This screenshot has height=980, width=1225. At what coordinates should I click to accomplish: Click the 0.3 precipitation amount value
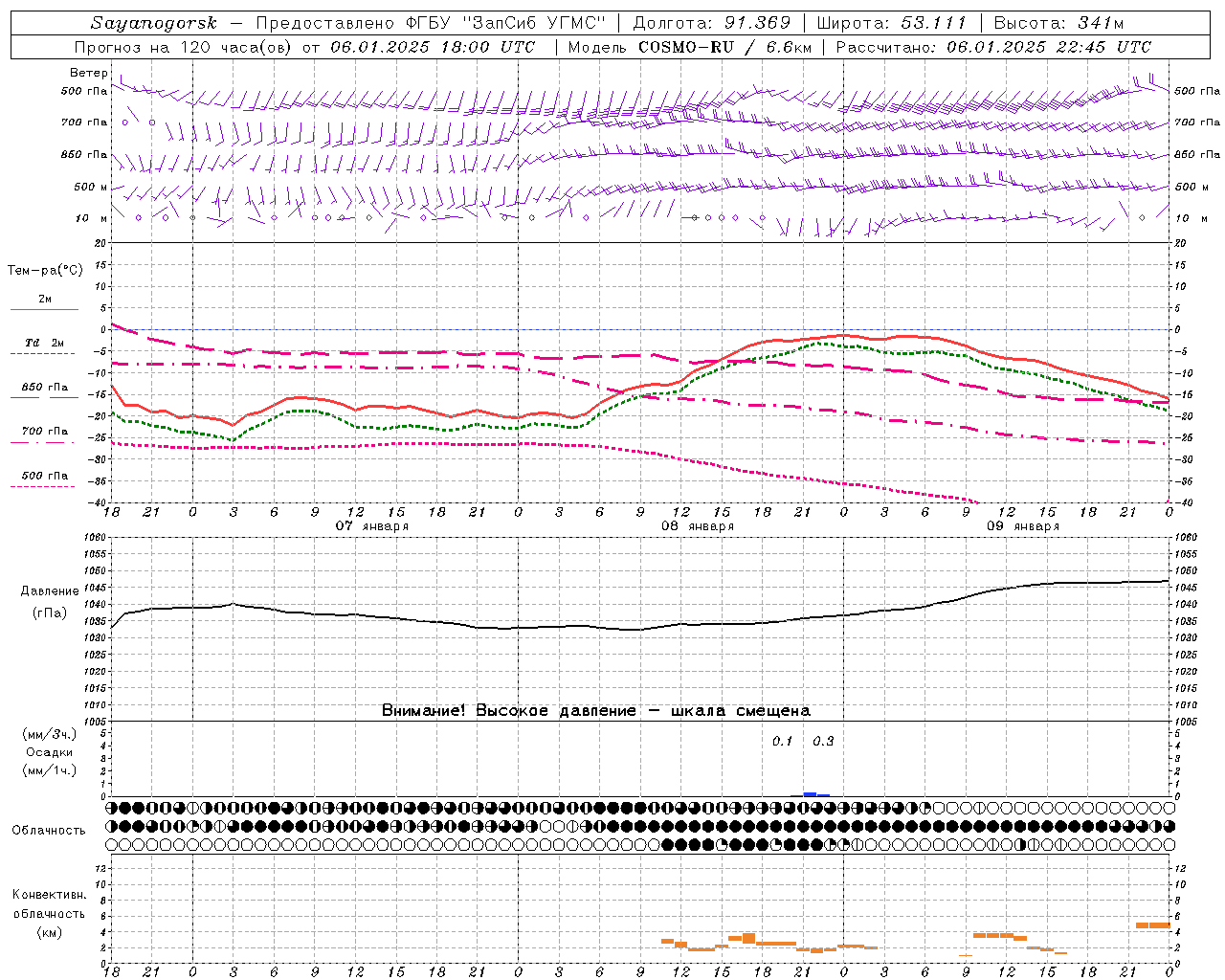823,742
